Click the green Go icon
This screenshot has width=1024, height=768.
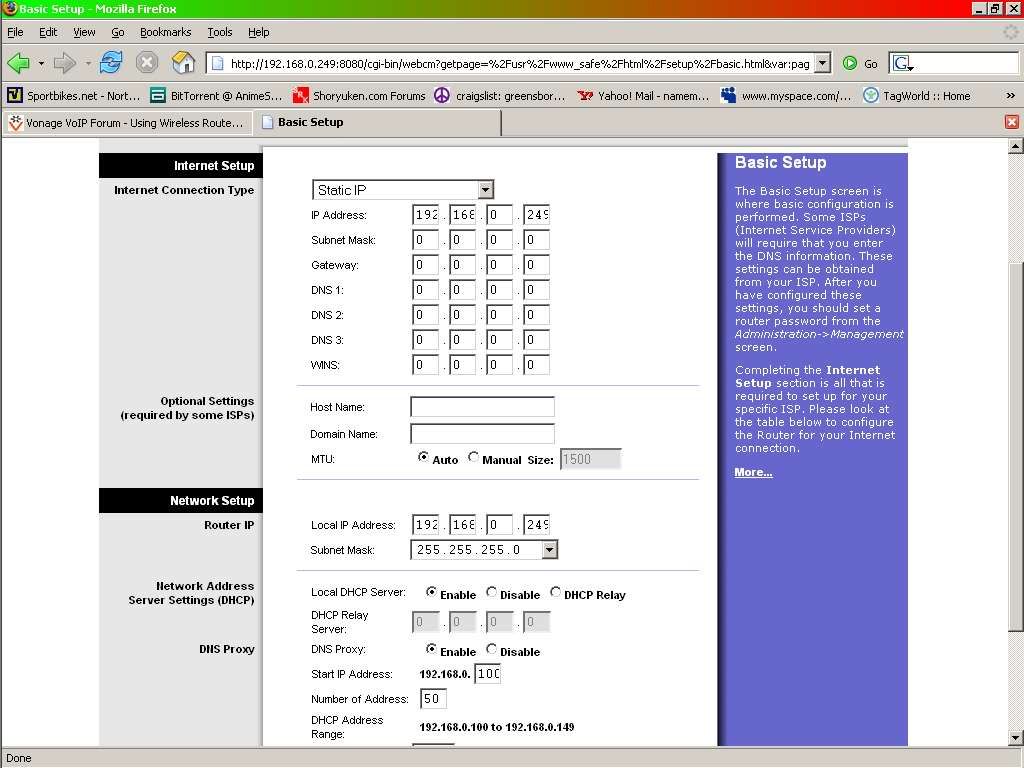pyautogui.click(x=850, y=63)
